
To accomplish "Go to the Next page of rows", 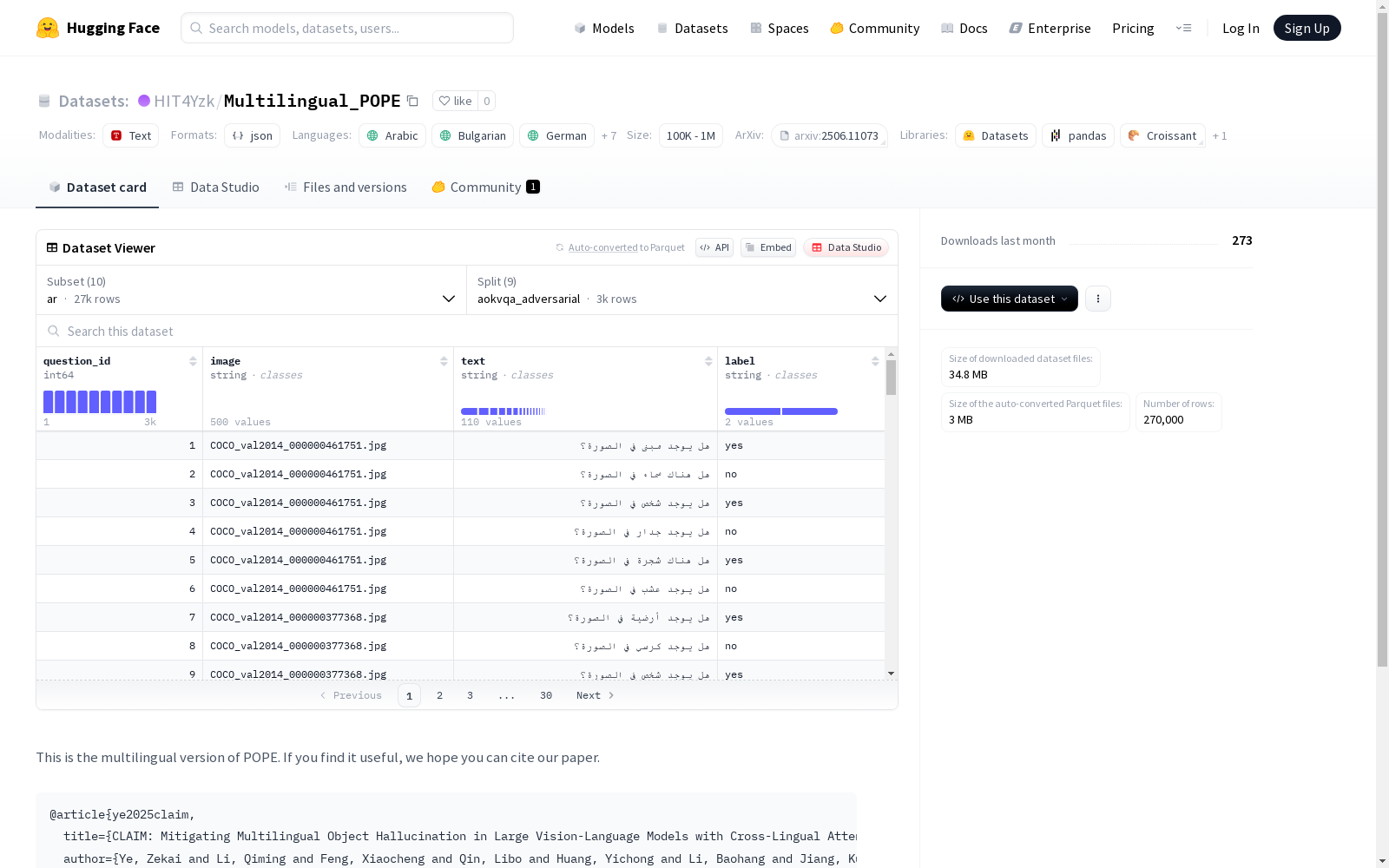I will [x=596, y=695].
